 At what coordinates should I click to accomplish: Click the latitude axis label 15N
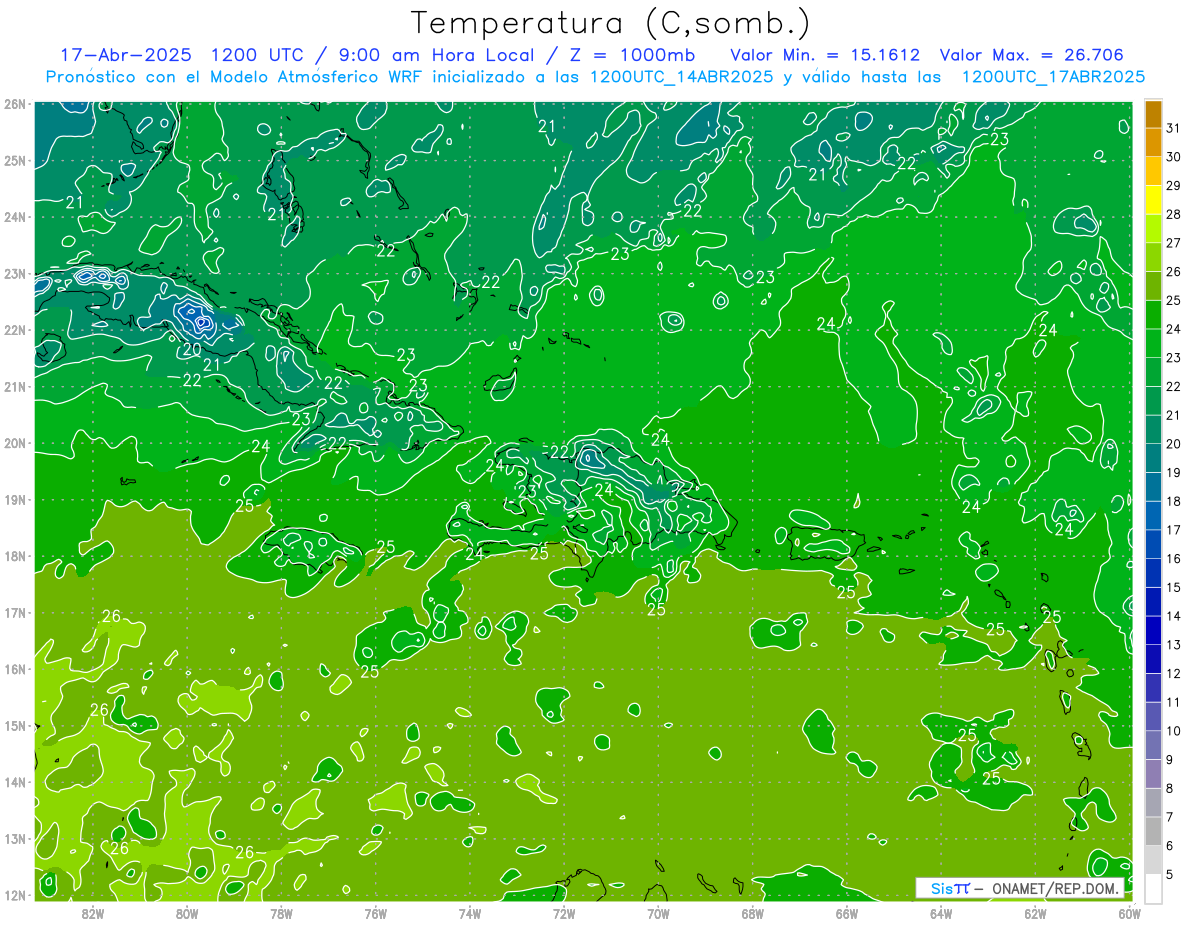14,725
